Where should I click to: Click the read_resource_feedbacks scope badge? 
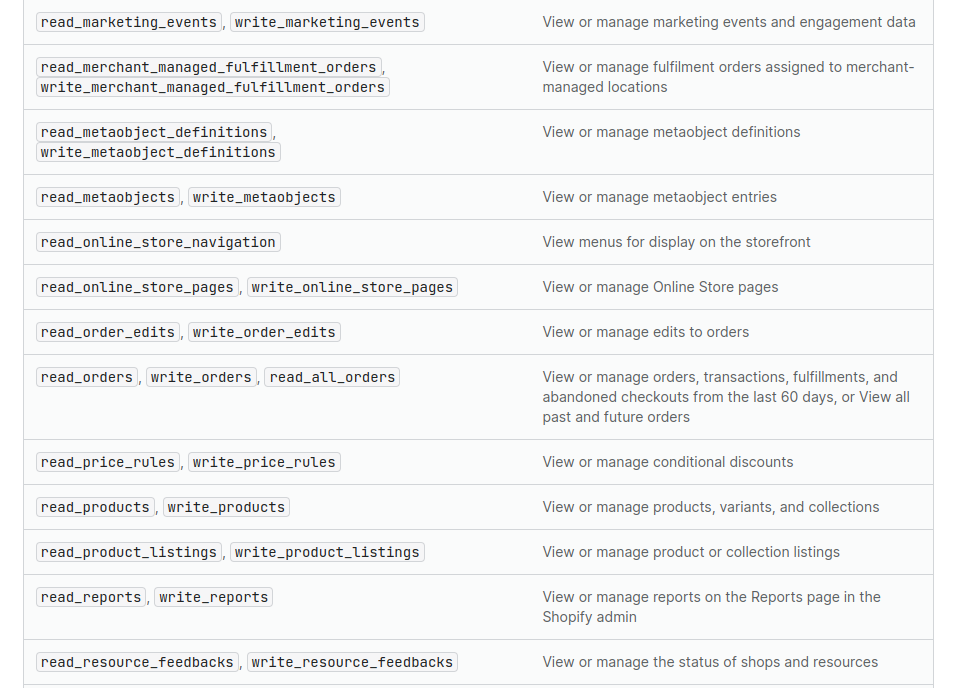click(135, 662)
